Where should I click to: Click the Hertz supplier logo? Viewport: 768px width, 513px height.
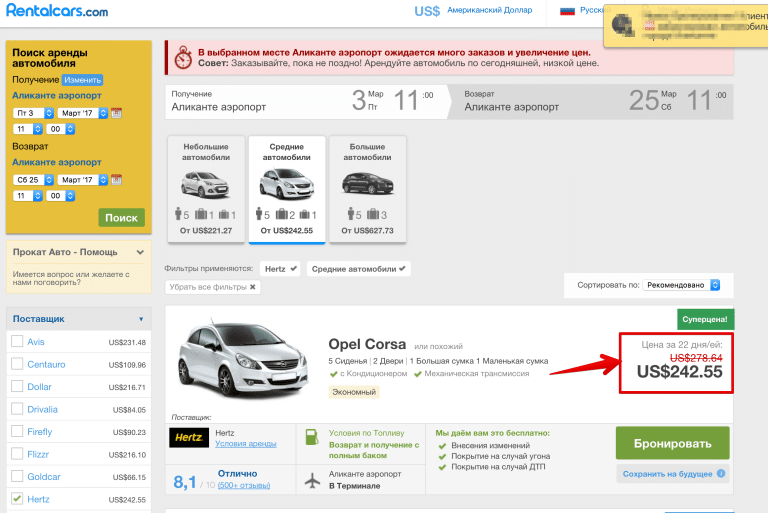(189, 438)
